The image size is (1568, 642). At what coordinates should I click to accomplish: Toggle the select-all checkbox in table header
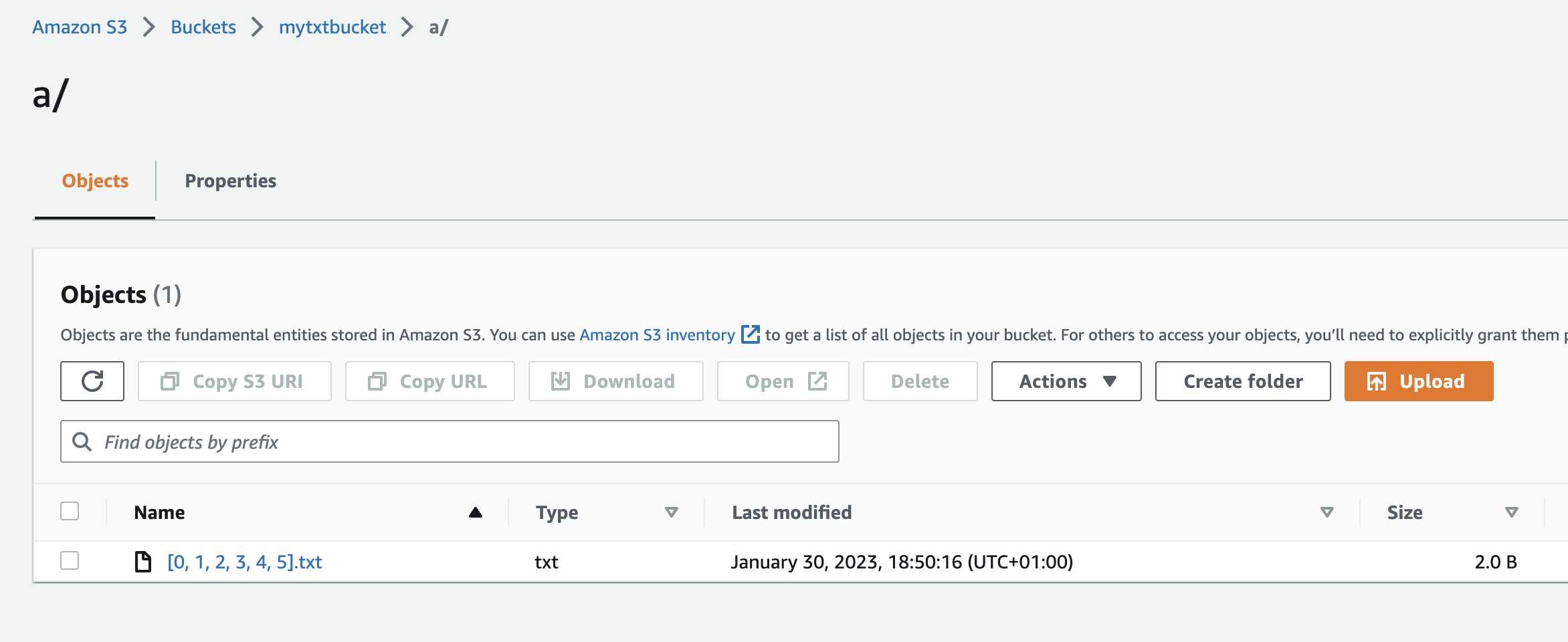[x=70, y=512]
